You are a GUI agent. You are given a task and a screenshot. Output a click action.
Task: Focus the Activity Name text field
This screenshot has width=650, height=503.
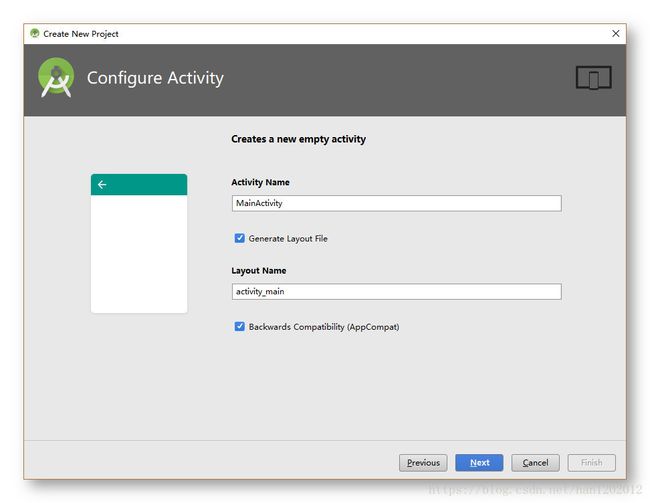coord(396,203)
